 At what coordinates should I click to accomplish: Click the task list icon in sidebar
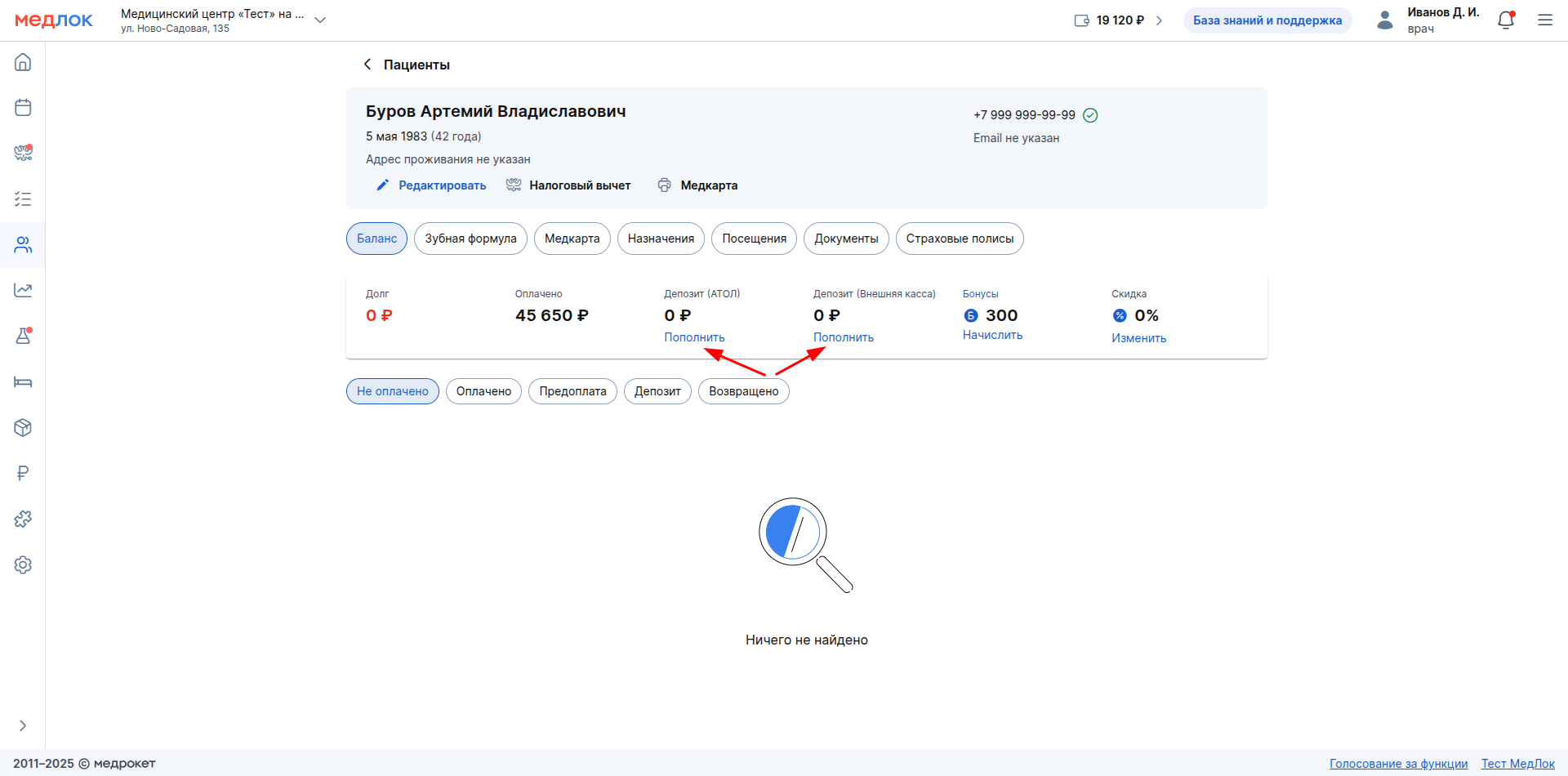click(x=23, y=199)
